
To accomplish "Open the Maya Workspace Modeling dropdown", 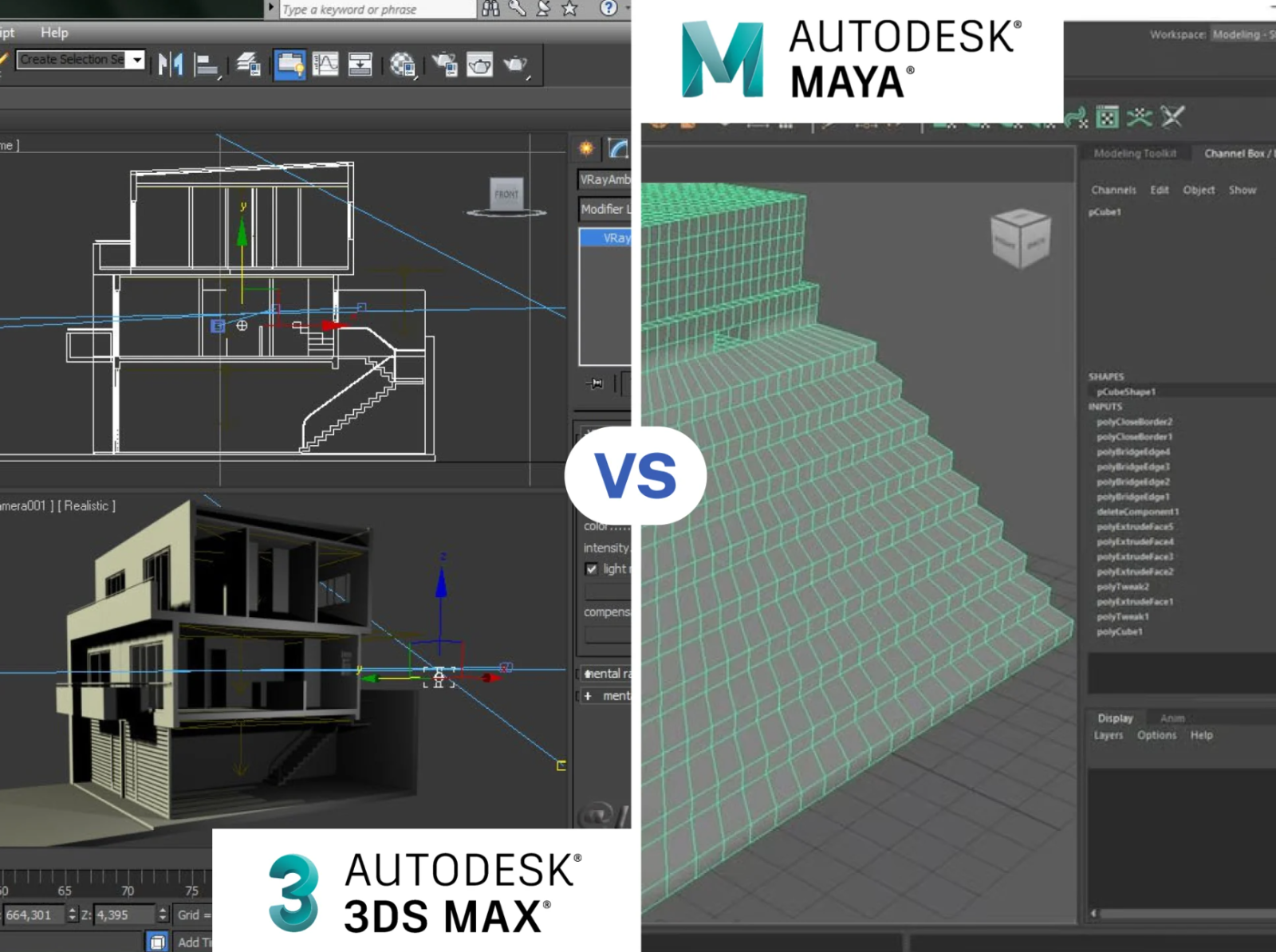I will point(1243,34).
